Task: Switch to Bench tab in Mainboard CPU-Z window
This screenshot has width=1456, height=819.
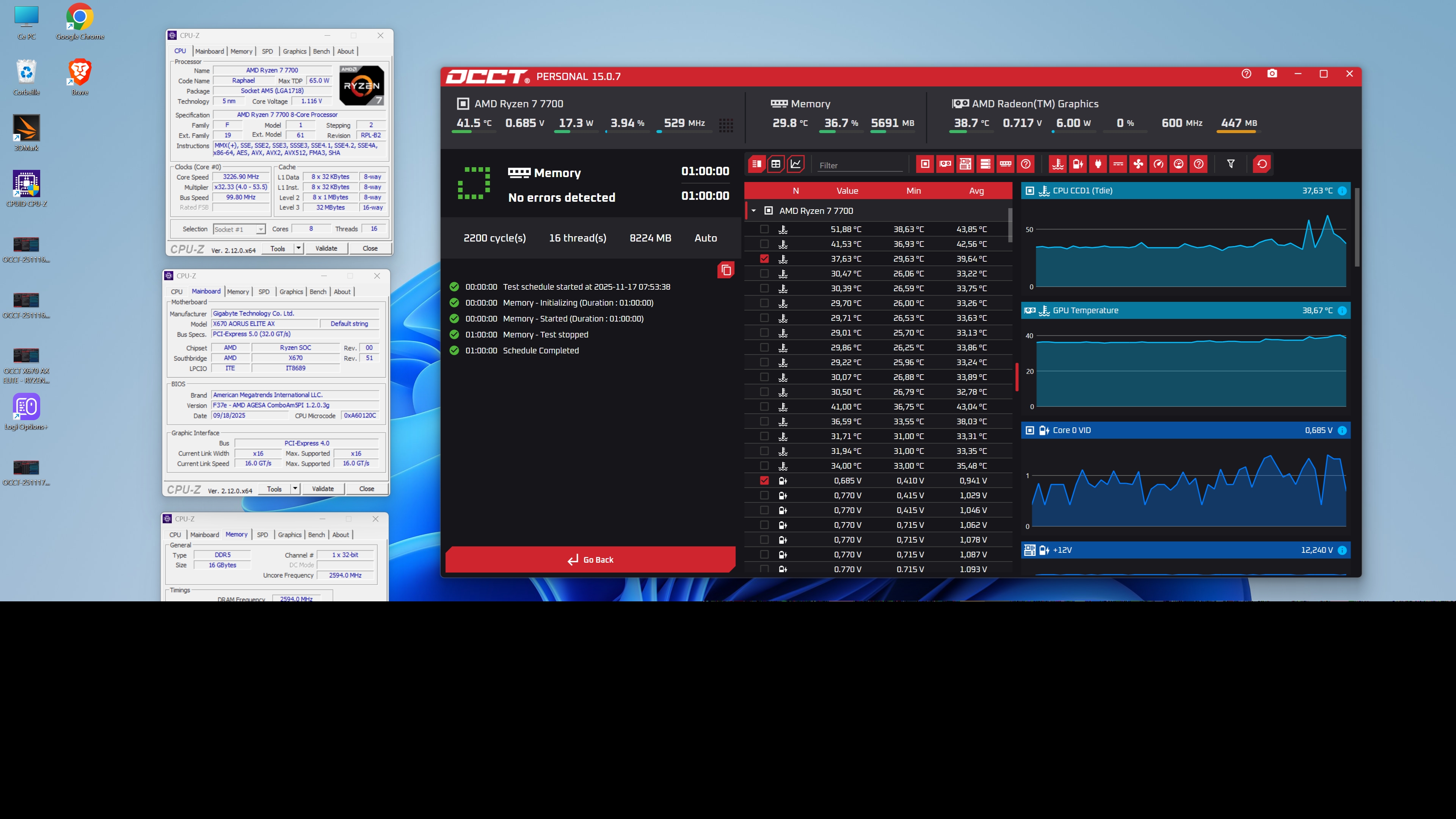Action: (318, 292)
